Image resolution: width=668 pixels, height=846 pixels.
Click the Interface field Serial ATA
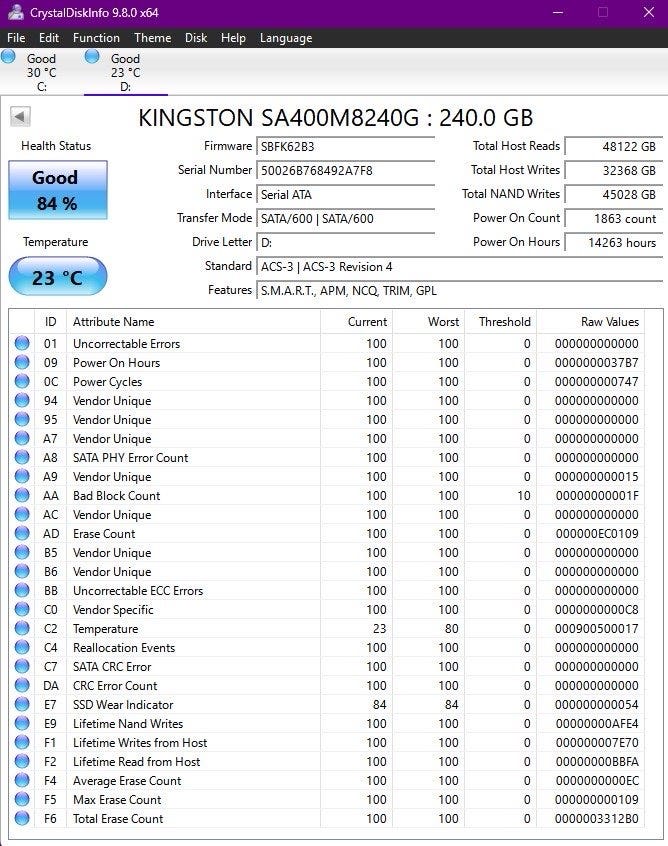coord(346,194)
